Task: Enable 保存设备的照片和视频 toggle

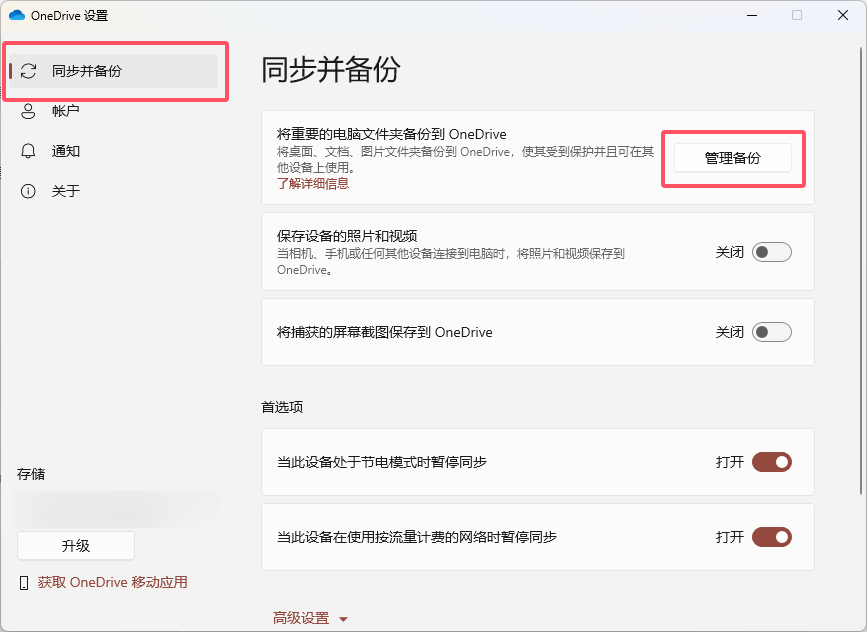Action: (772, 252)
